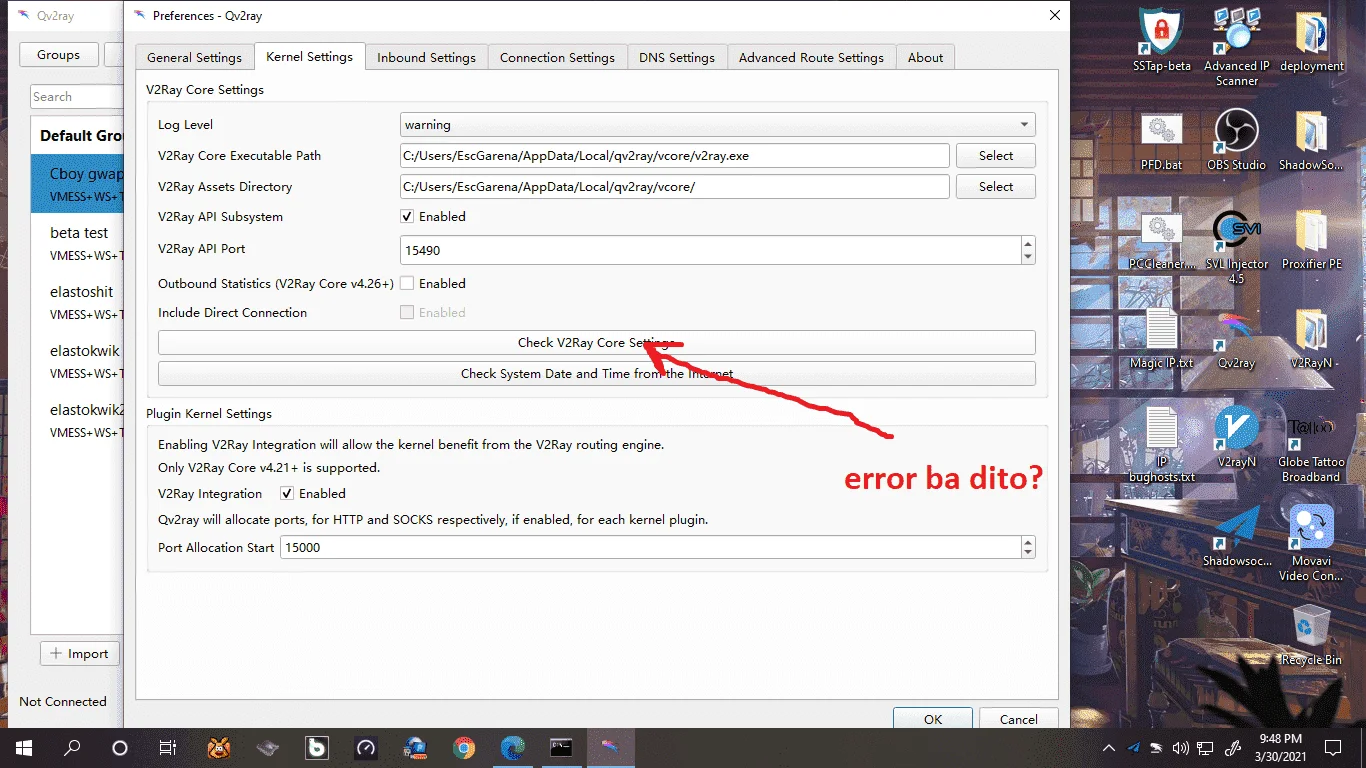Open the Log Level dropdown
Viewport: 1366px width, 768px height.
coord(718,125)
